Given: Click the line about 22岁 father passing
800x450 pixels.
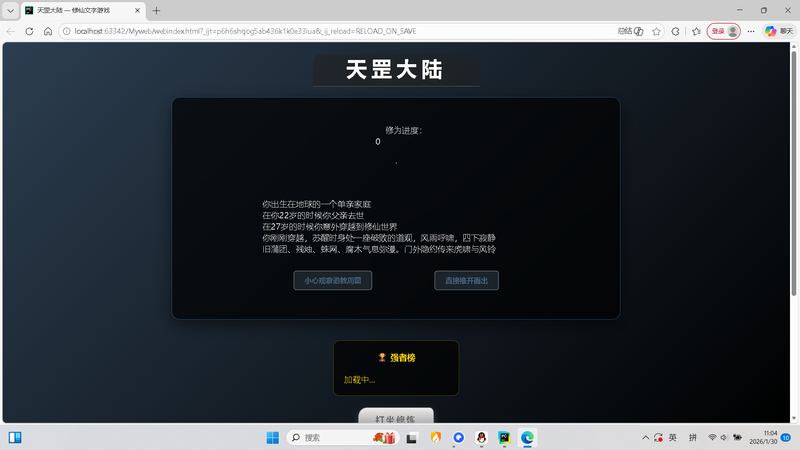Looking at the screenshot, I should coord(313,215).
